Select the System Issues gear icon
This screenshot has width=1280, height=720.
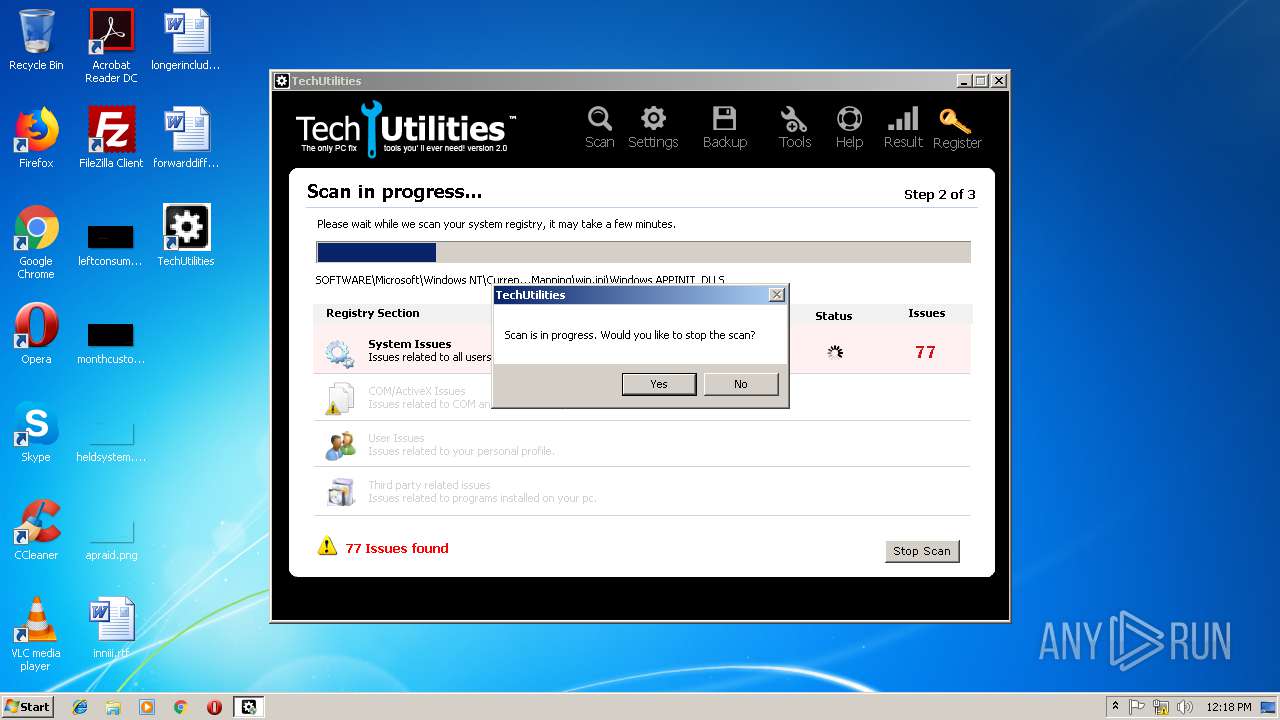tap(339, 352)
